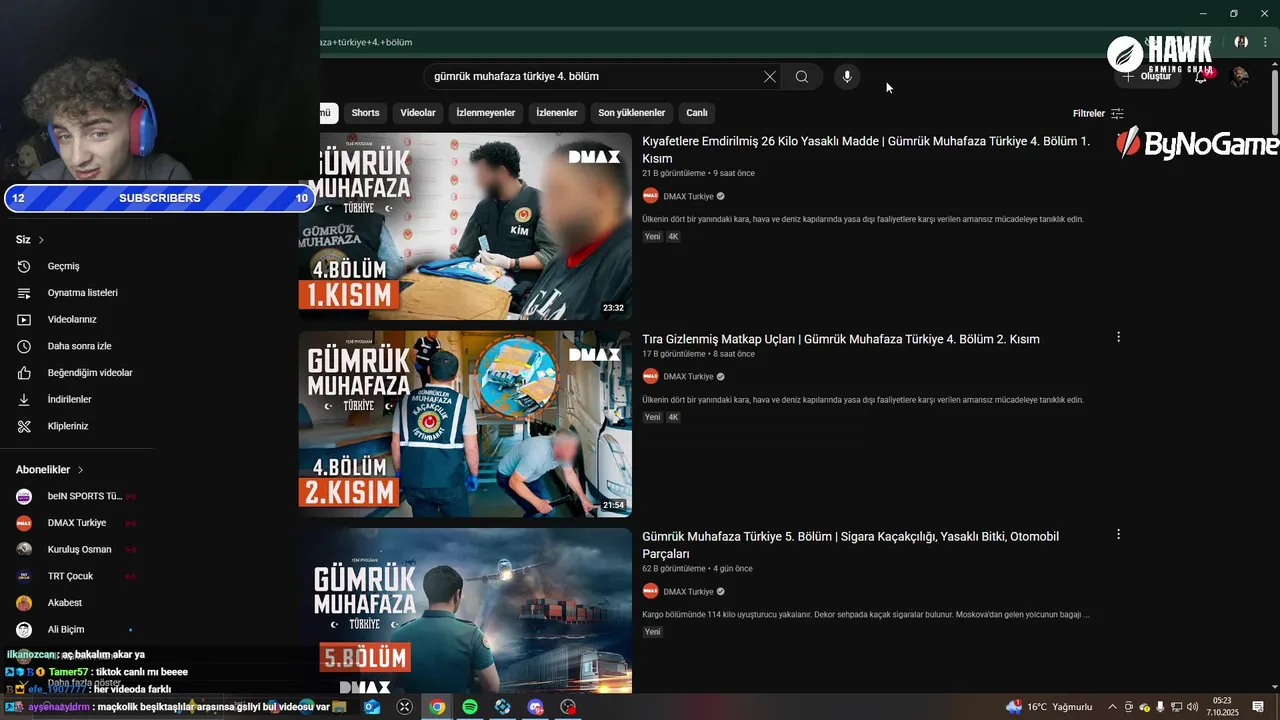Viewport: 1280px width, 720px height.
Task: Click the taskbar volume speaker icon
Action: pos(1194,707)
